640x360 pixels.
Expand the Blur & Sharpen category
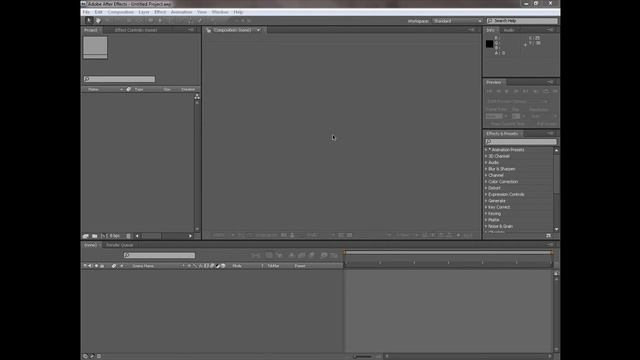click(486, 169)
